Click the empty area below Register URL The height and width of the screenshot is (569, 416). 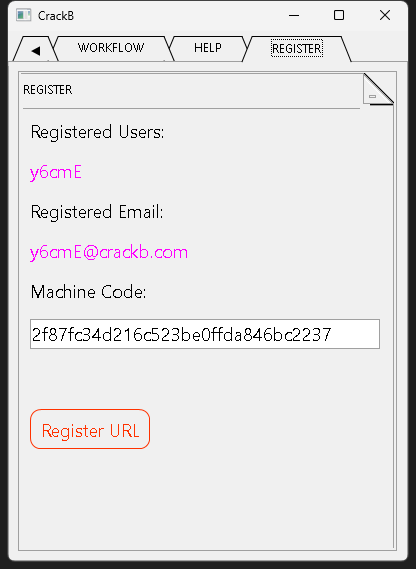click(205, 501)
